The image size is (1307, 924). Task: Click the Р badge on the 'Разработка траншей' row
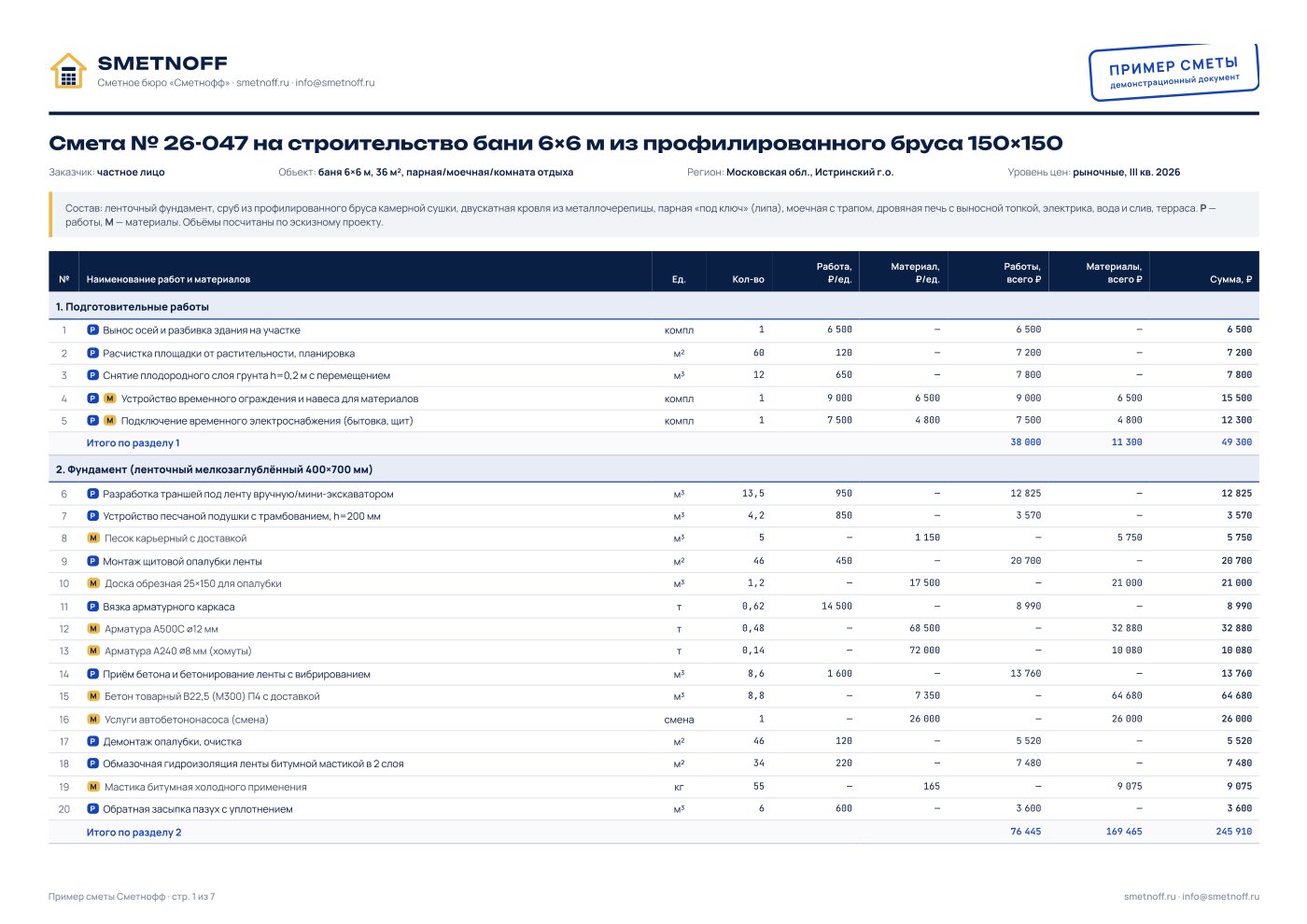[x=92, y=494]
